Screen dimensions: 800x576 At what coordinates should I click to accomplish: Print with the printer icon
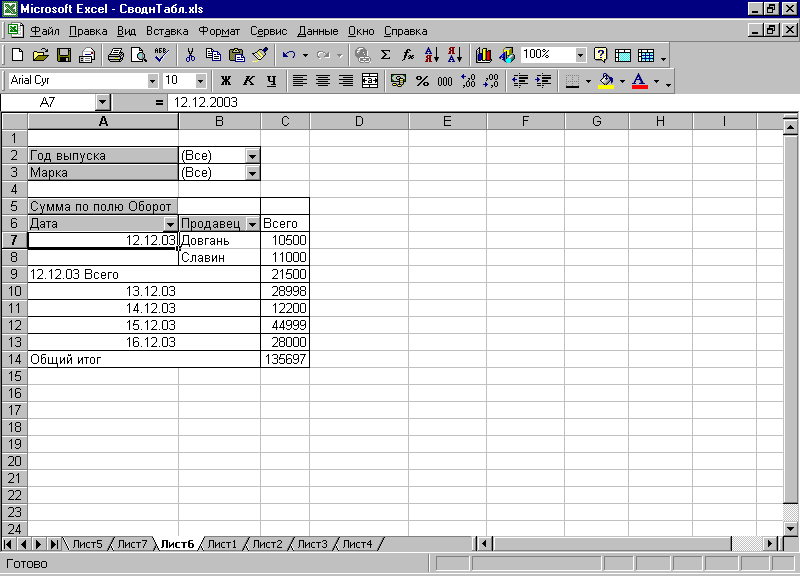[116, 55]
